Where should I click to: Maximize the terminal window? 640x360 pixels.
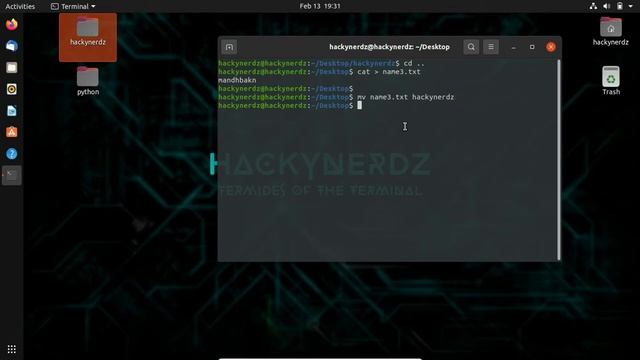[x=532, y=47]
